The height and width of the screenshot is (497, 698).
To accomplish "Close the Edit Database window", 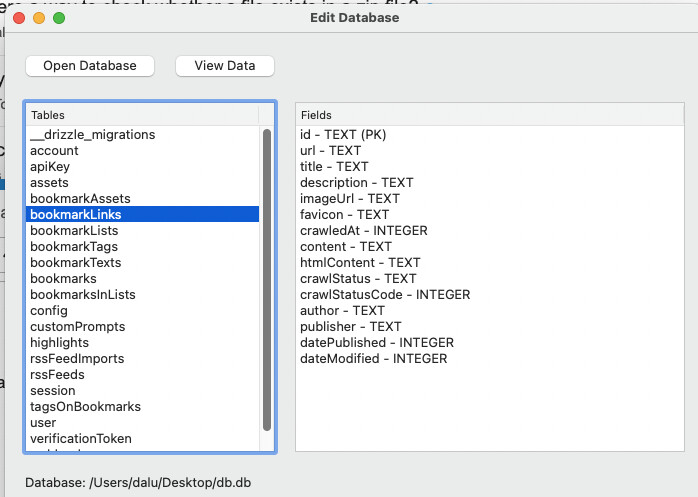I will tap(19, 18).
